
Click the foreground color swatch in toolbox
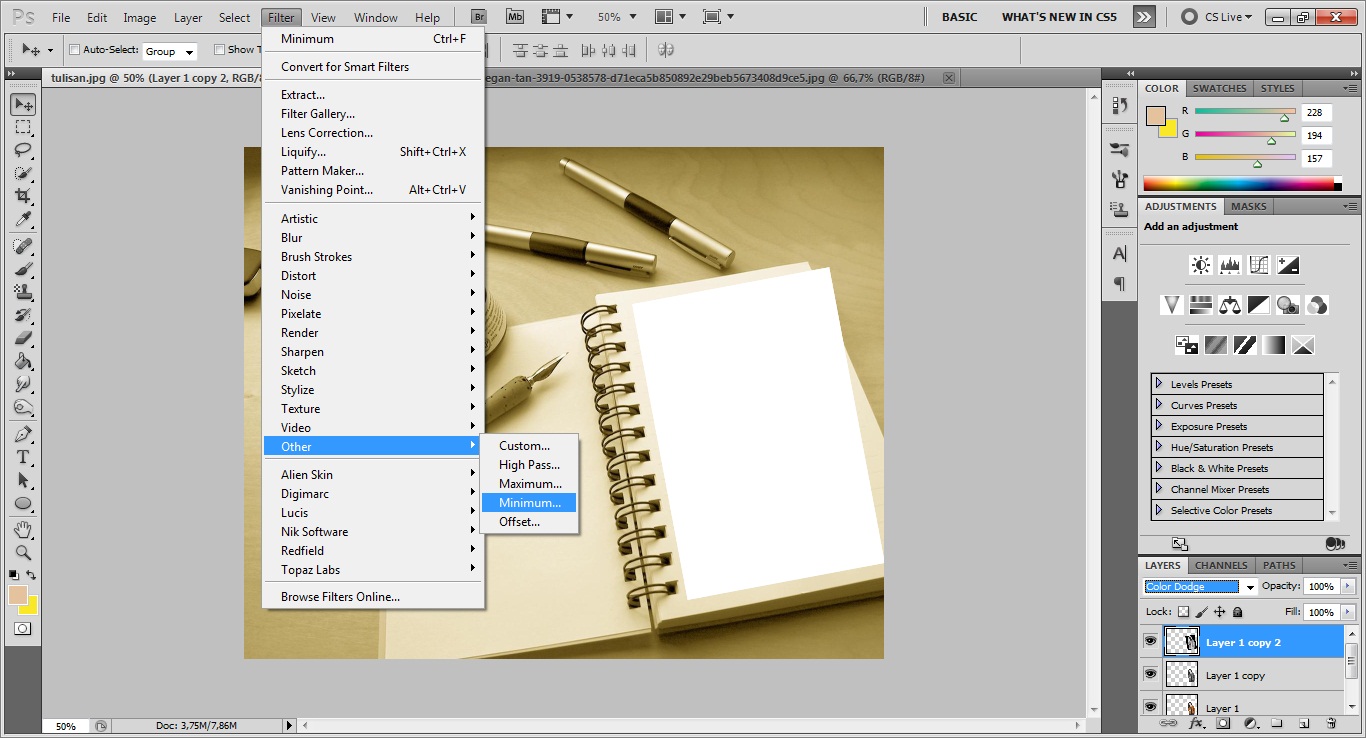(18, 595)
